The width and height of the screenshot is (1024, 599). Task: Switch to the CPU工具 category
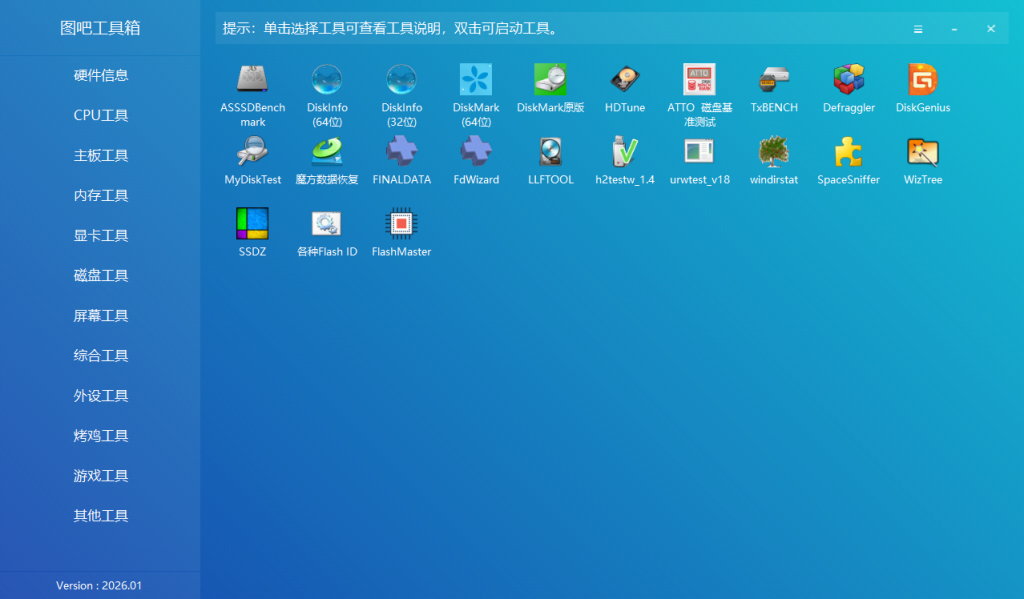point(101,115)
